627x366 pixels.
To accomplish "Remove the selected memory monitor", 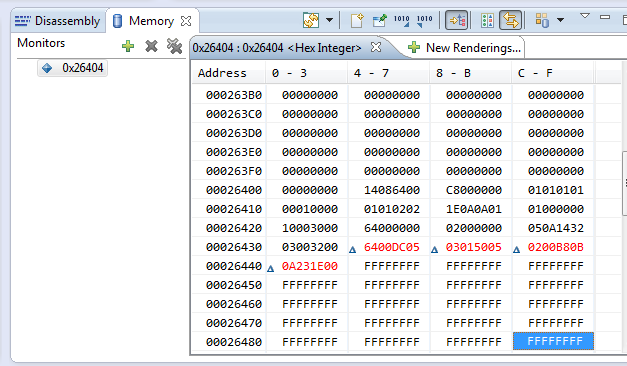I will [151, 46].
